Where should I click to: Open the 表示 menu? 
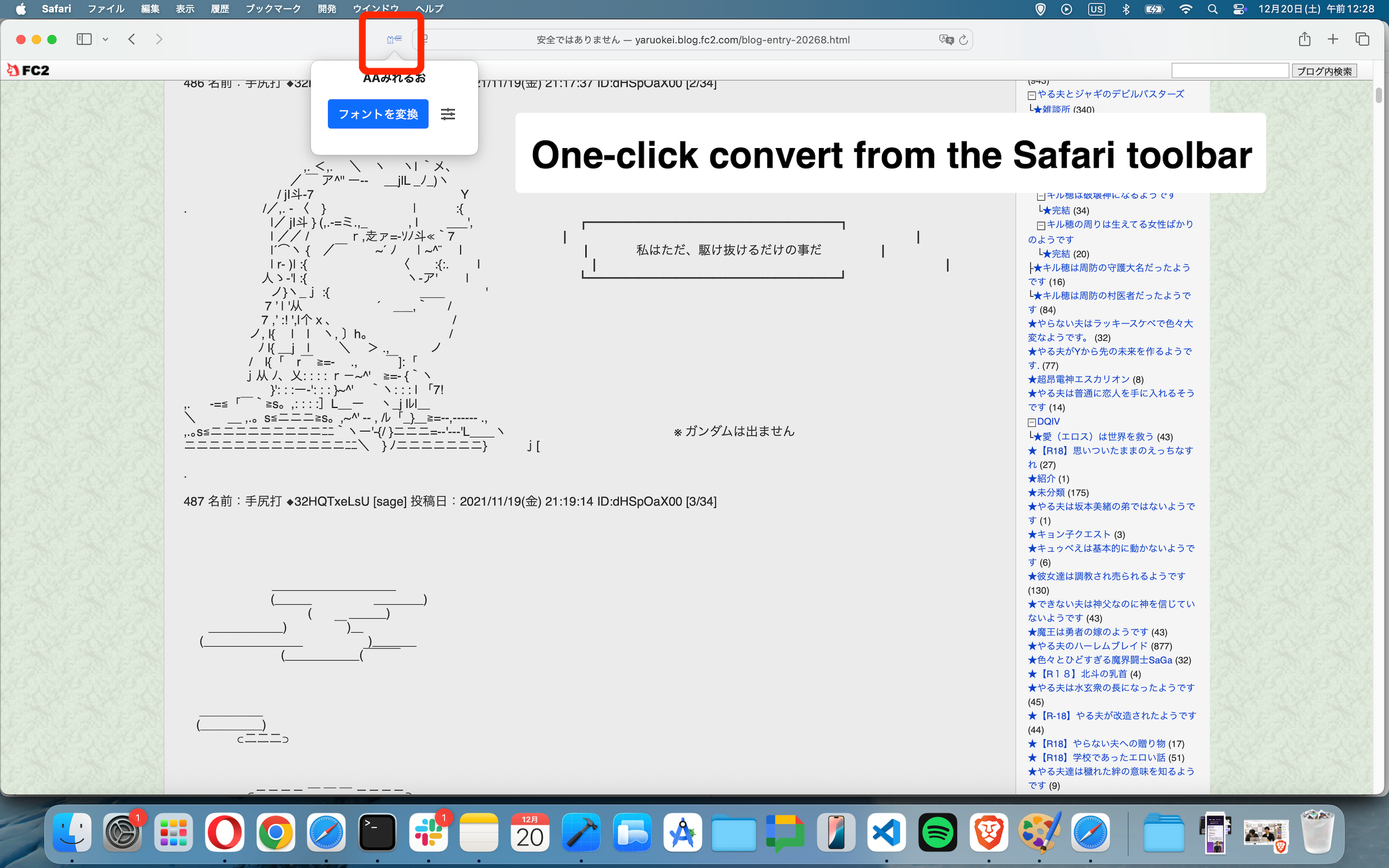point(185,9)
